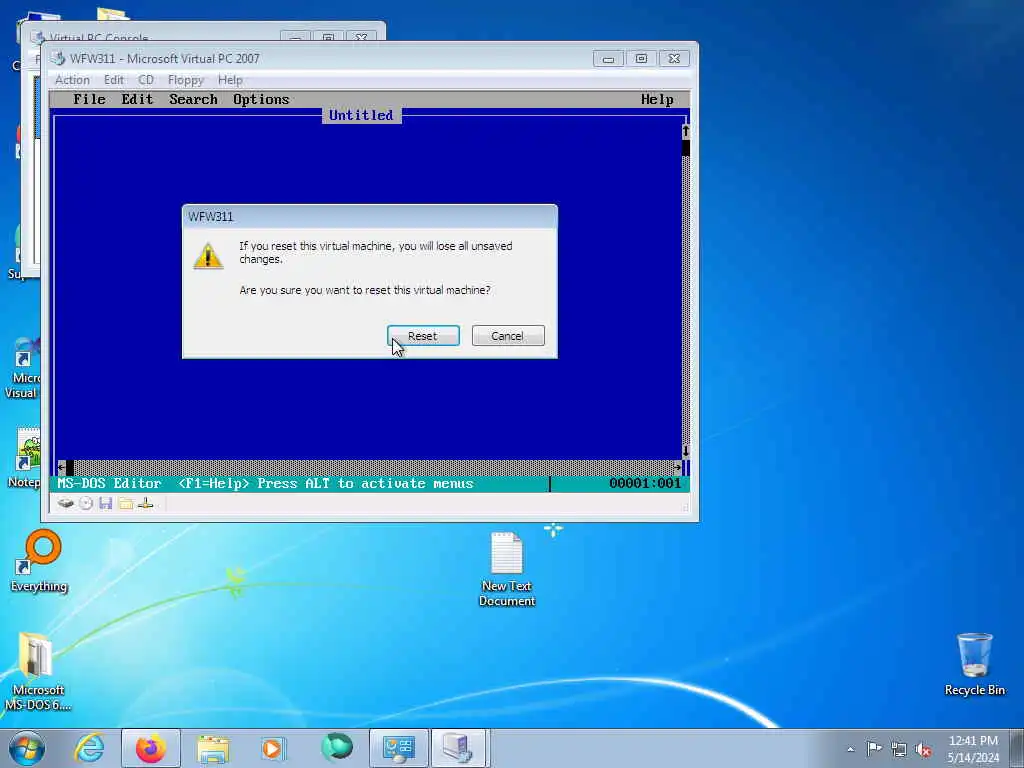Viewport: 1024px width, 768px height.
Task: Select the Everything desktop shortcut
Action: tap(39, 561)
